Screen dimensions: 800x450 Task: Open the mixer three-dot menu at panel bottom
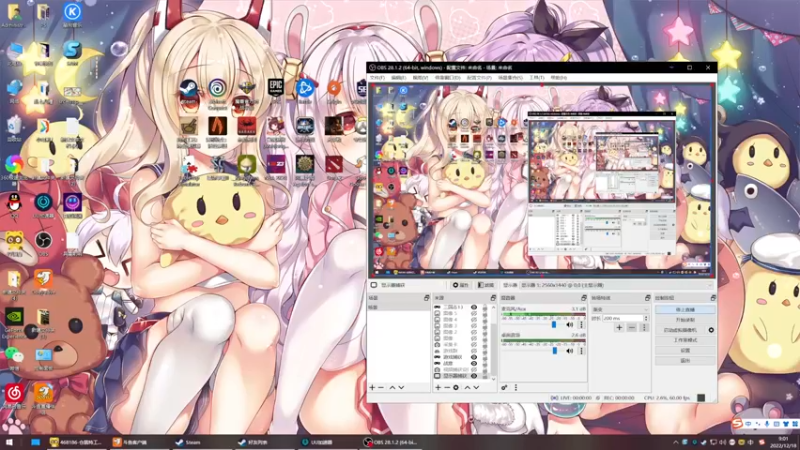pos(516,388)
